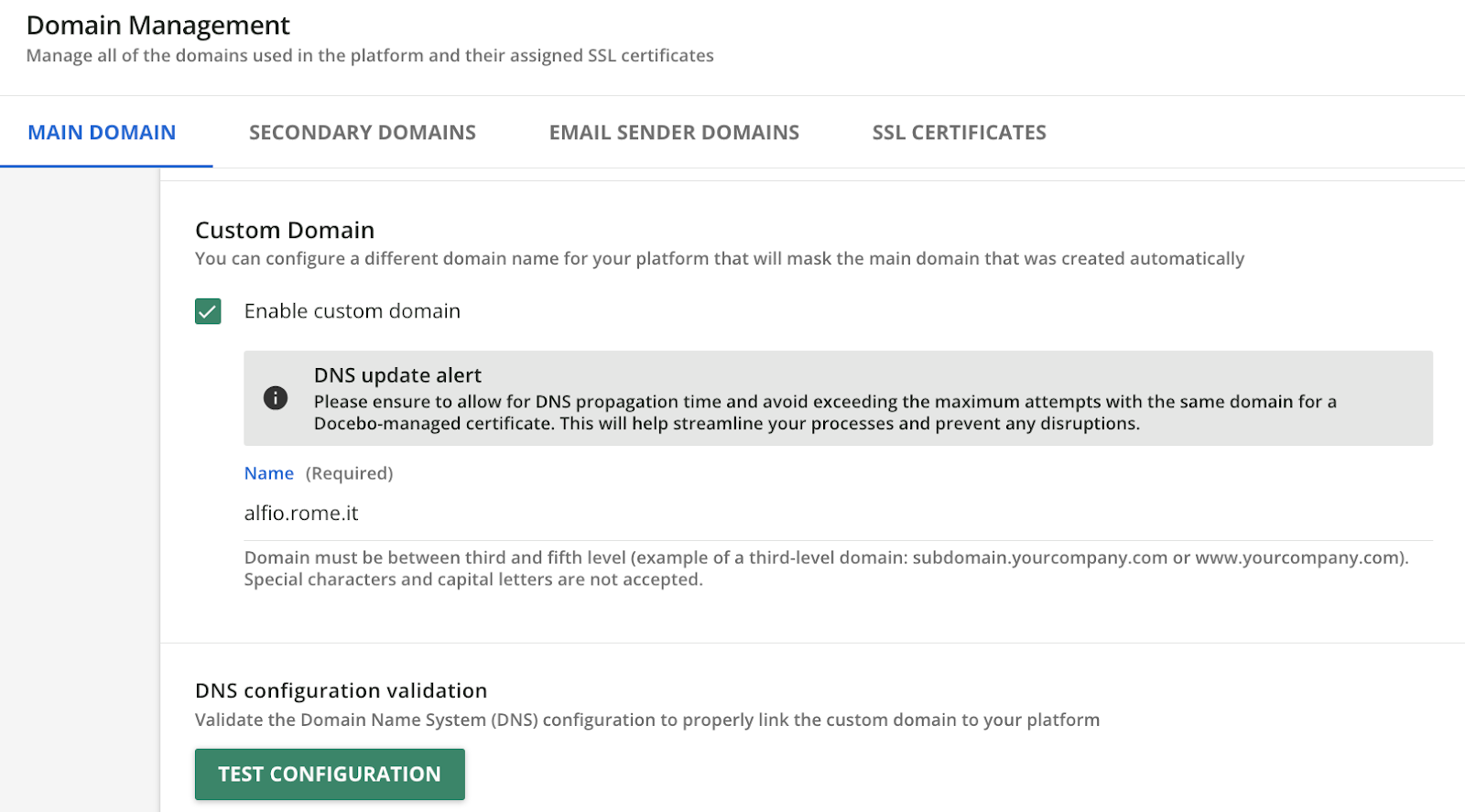Uncheck the Enable custom domain checkbox
The height and width of the screenshot is (812, 1465).
tap(208, 311)
